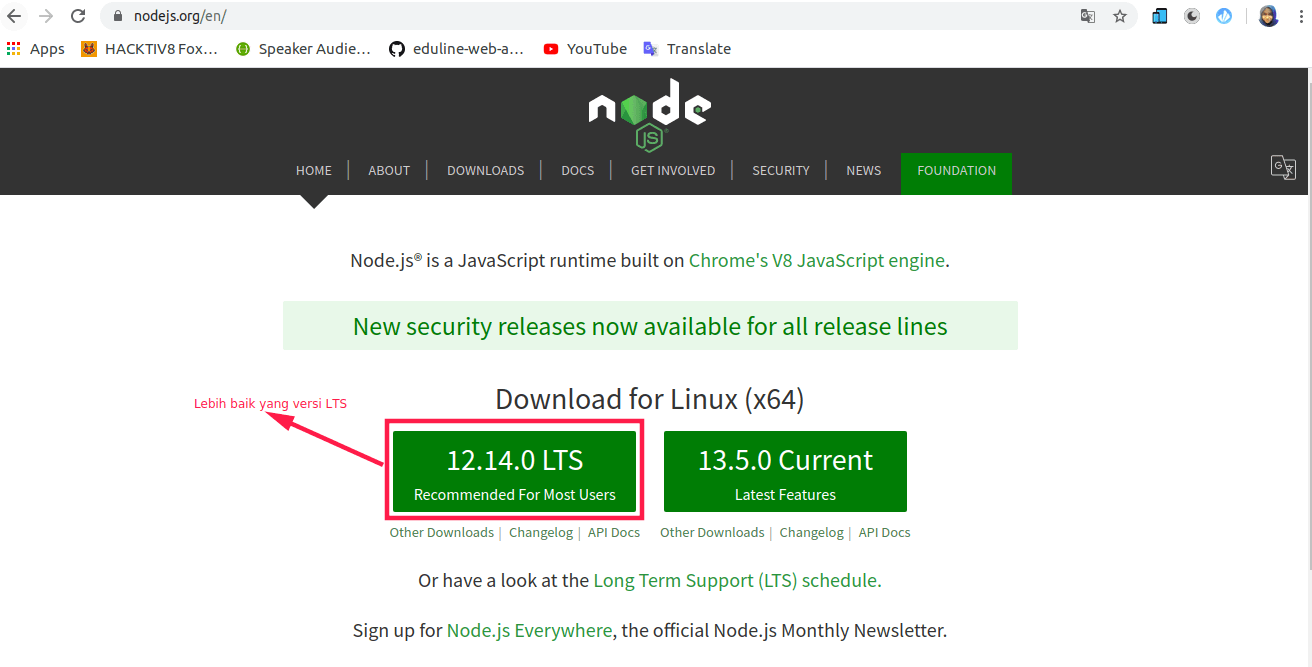Open the DOWNLOADS nav item
The image size is (1312, 667).
click(x=485, y=171)
